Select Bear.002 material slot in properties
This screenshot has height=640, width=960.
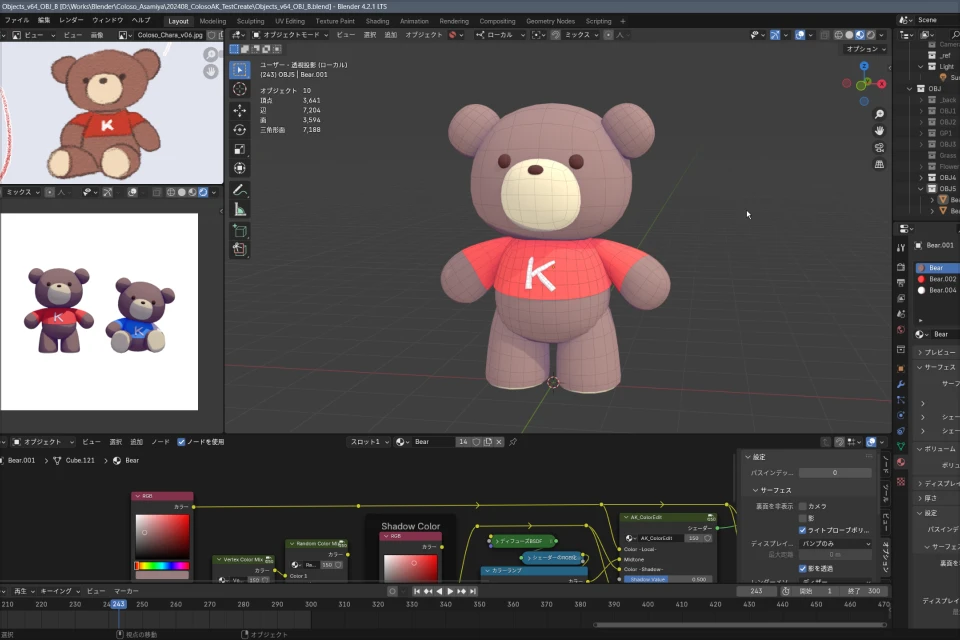937,279
